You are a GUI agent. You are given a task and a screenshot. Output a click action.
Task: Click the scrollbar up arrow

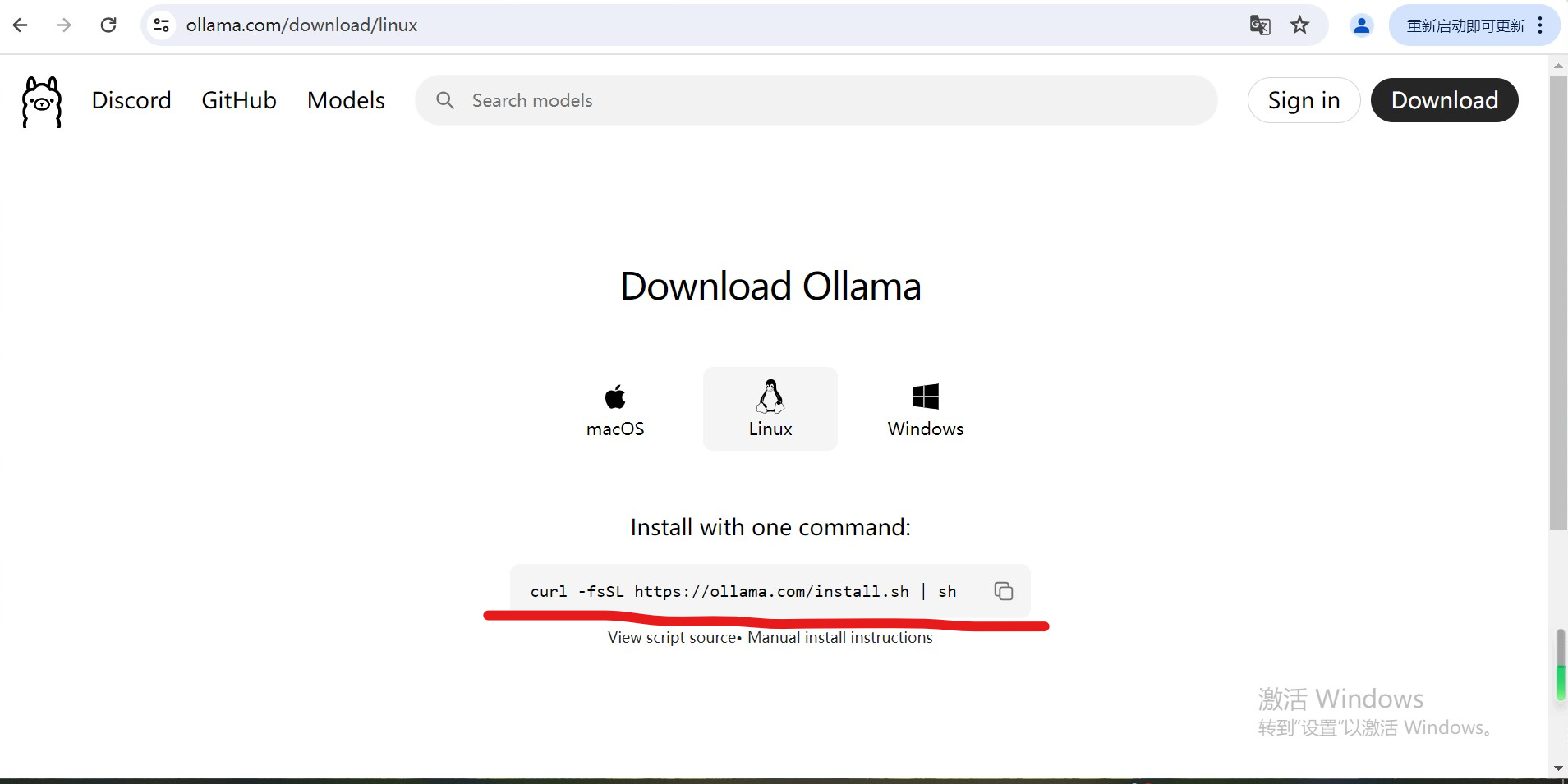(x=1558, y=65)
